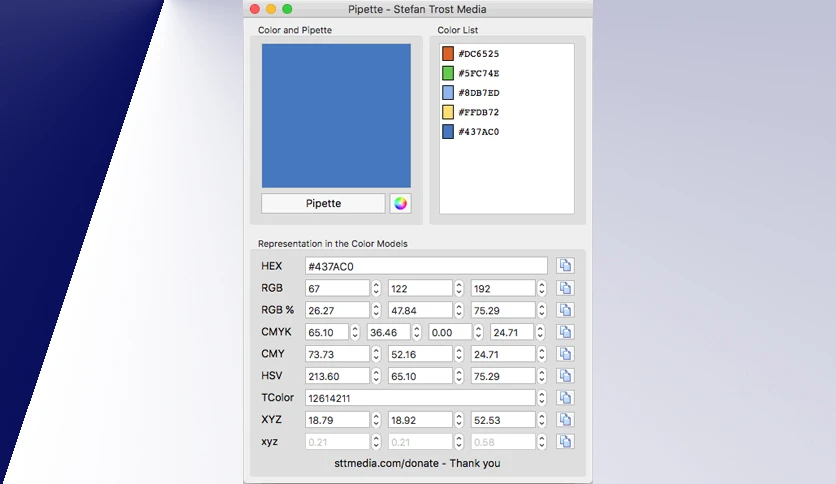Click the RGB % field 26.27

point(337,310)
